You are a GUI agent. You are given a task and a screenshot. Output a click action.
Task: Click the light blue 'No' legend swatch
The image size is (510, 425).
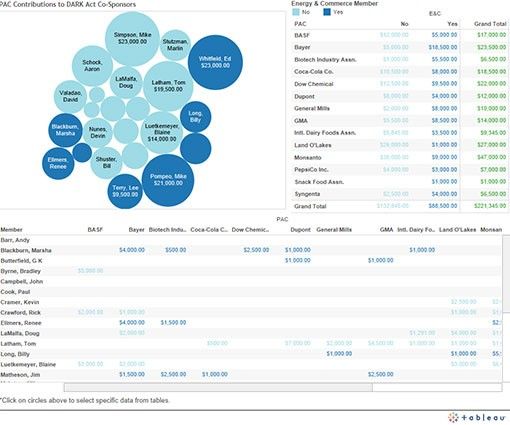[x=296, y=12]
